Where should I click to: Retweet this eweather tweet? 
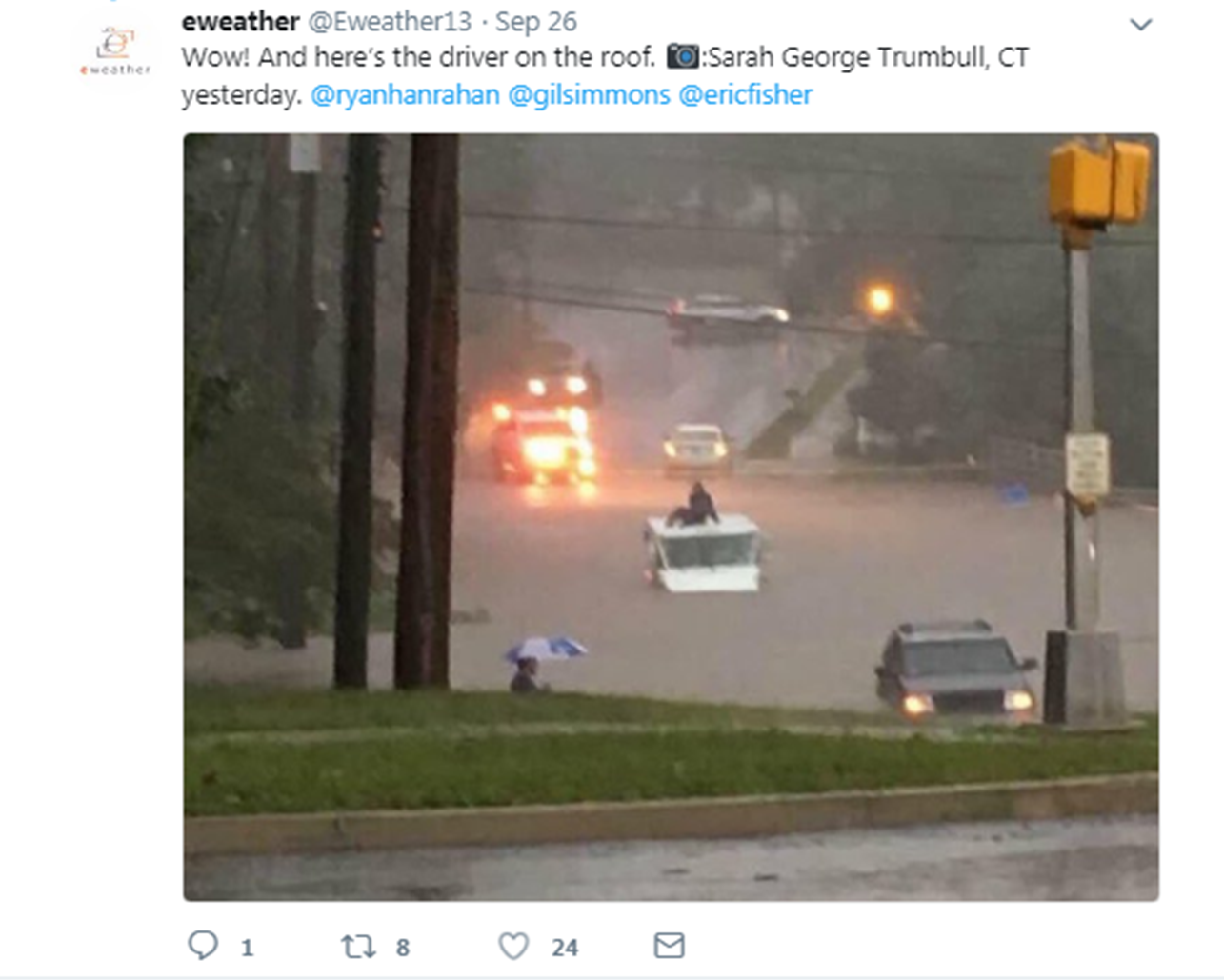coord(358,946)
